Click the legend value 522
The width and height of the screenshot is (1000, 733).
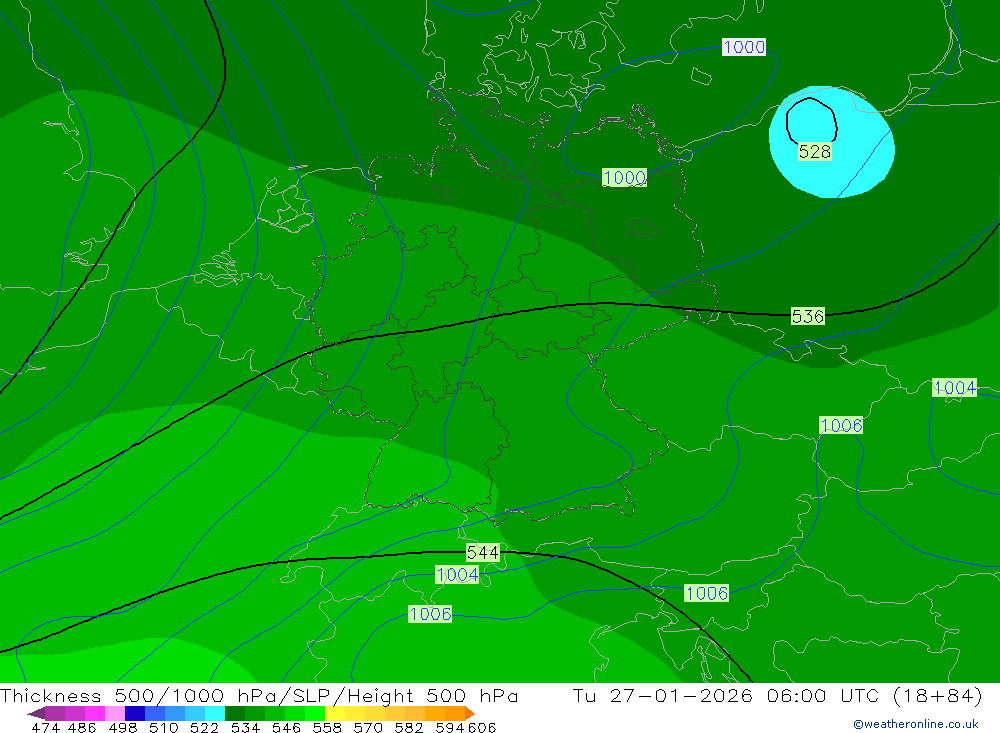(204, 727)
